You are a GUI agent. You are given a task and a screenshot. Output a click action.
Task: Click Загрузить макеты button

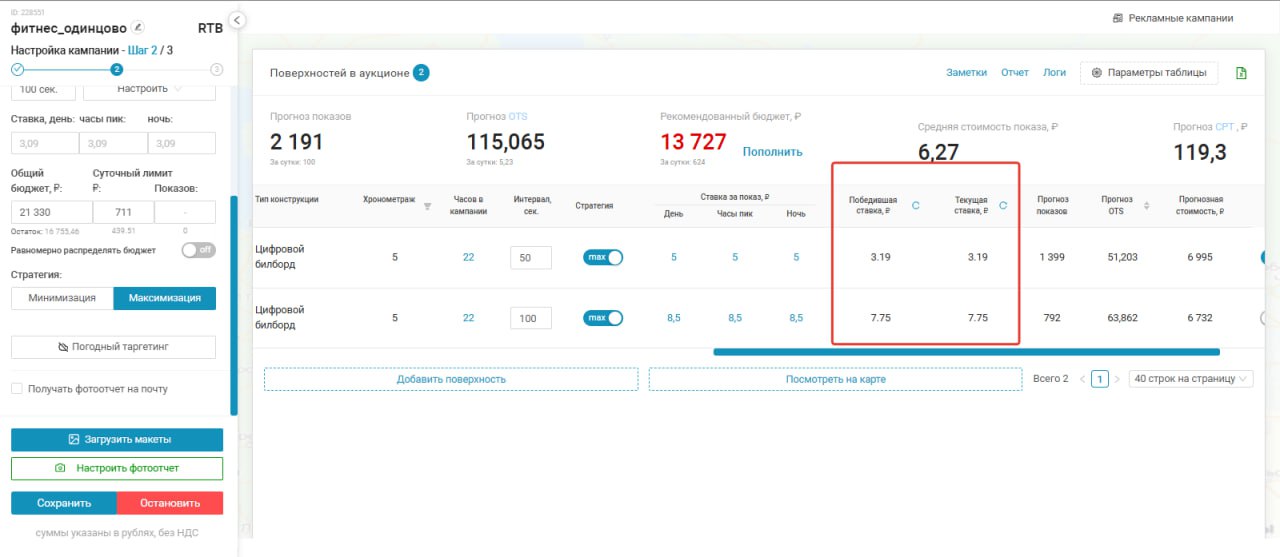[x=117, y=439]
